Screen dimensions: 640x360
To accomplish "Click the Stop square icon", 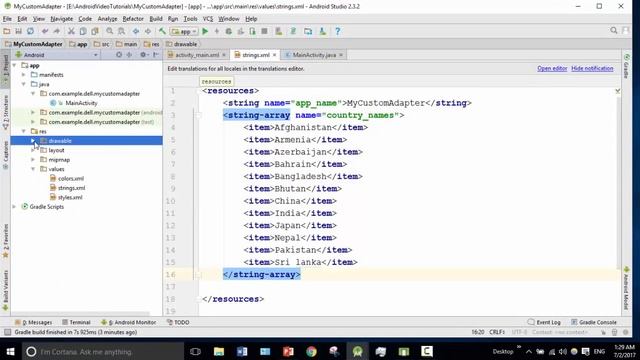I will pos(264,31).
